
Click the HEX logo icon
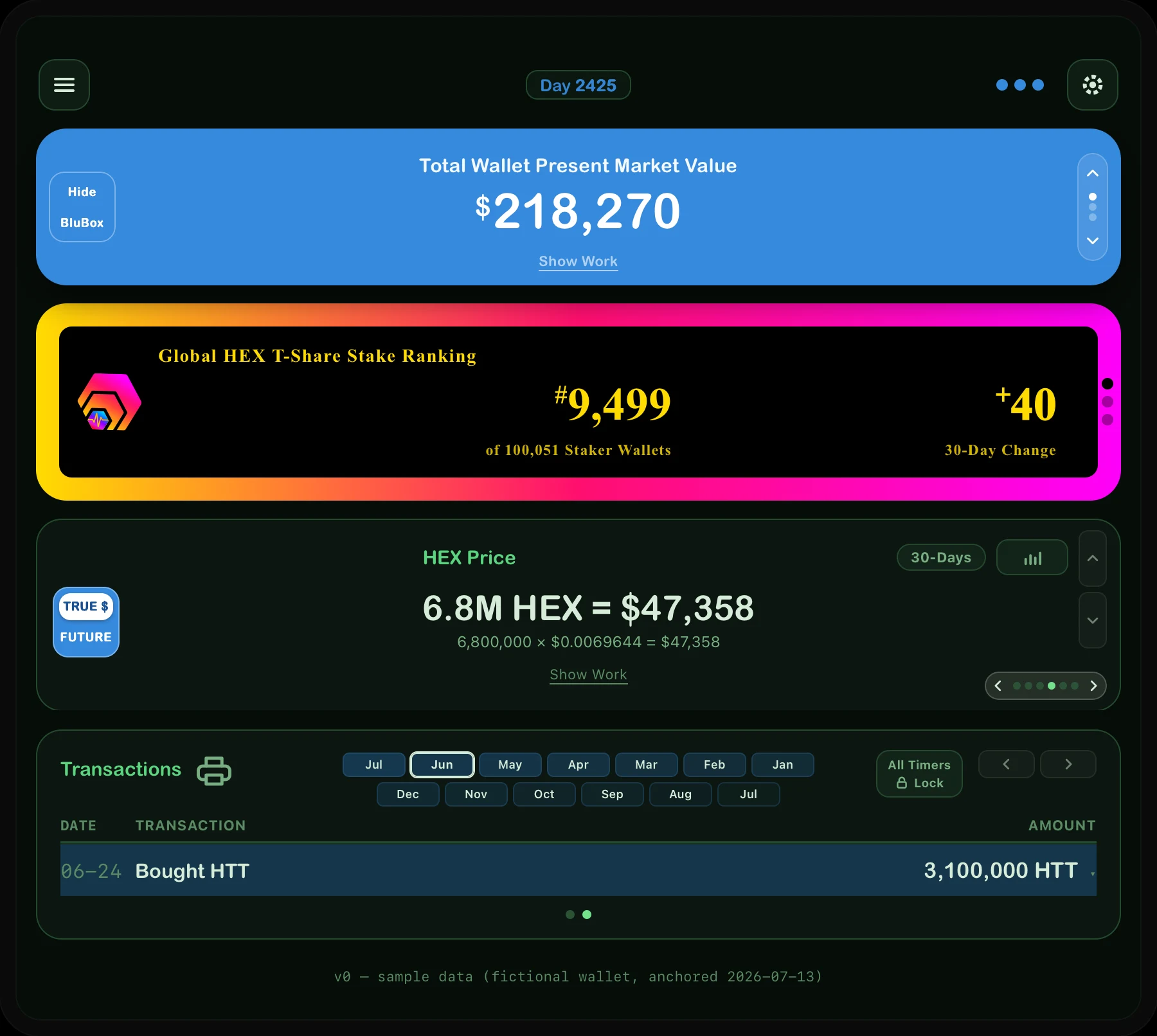110,402
